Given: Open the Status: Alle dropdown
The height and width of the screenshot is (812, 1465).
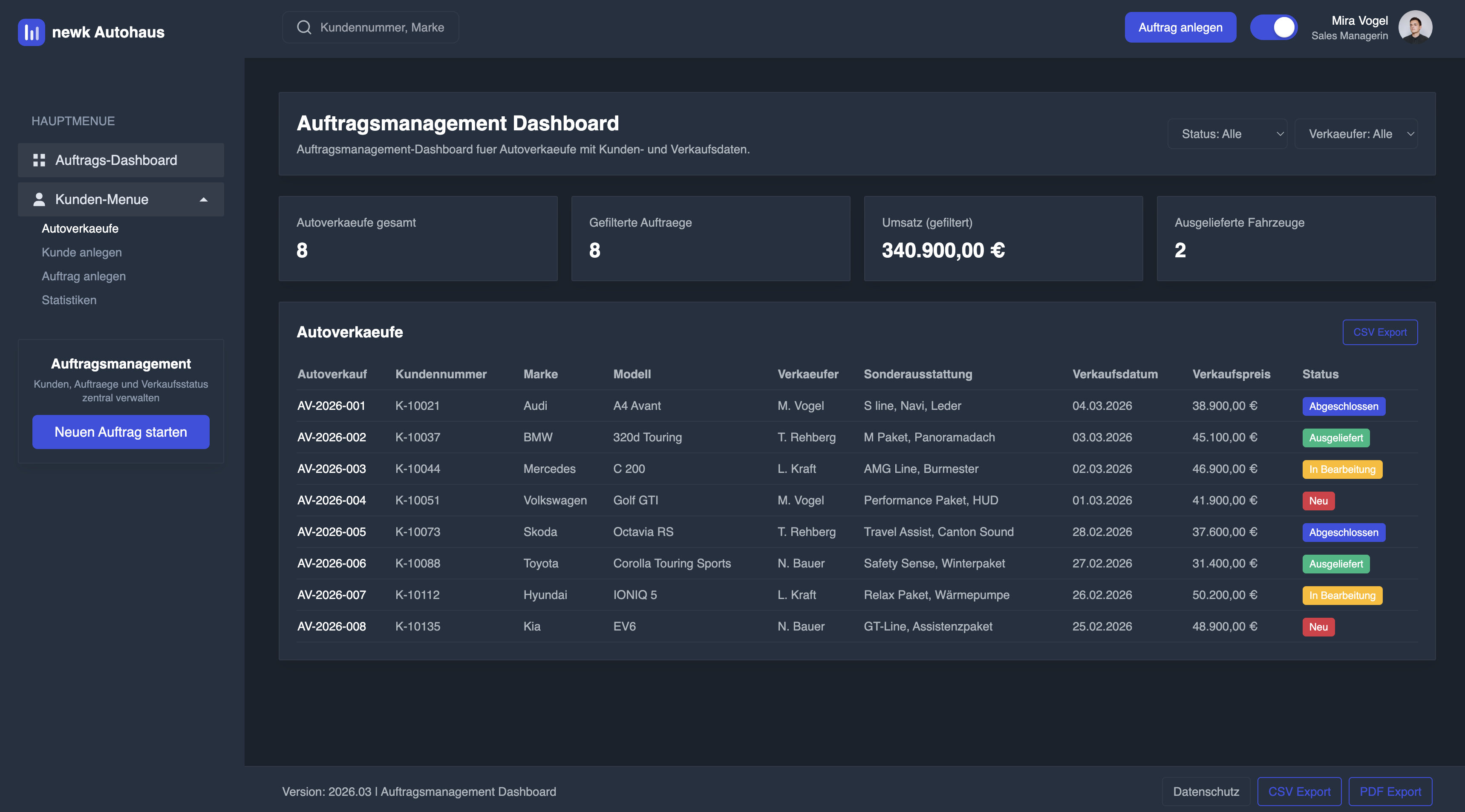Looking at the screenshot, I should 1227,134.
